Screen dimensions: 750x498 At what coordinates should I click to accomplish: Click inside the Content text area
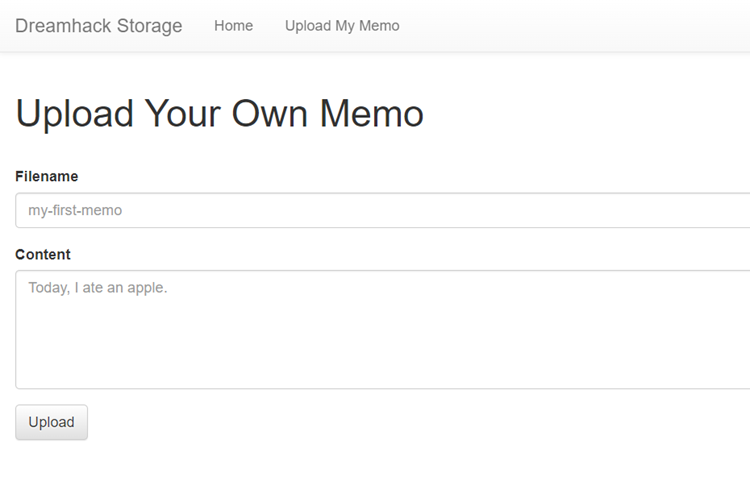coord(380,329)
